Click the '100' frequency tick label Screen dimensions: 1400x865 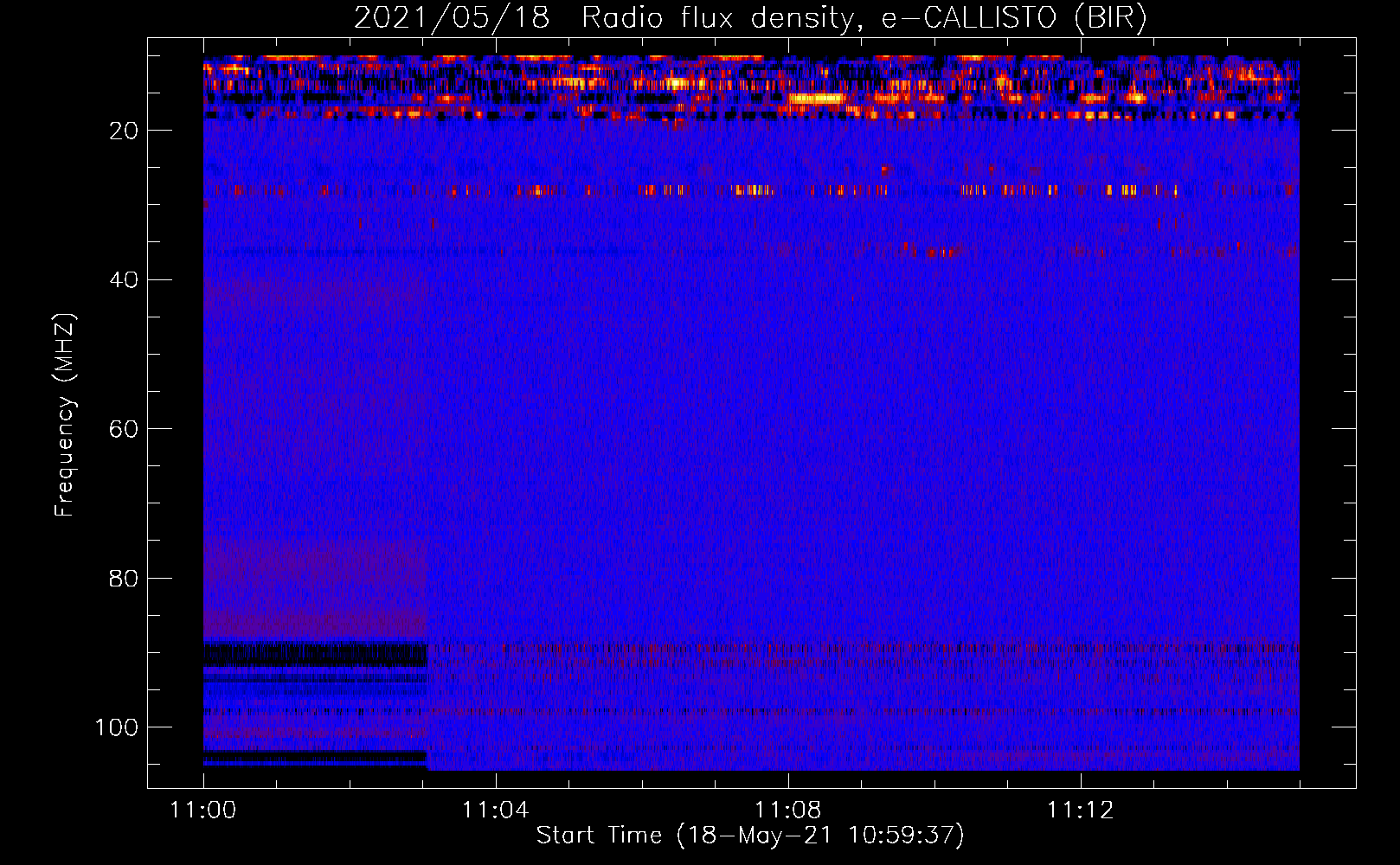pyautogui.click(x=117, y=727)
